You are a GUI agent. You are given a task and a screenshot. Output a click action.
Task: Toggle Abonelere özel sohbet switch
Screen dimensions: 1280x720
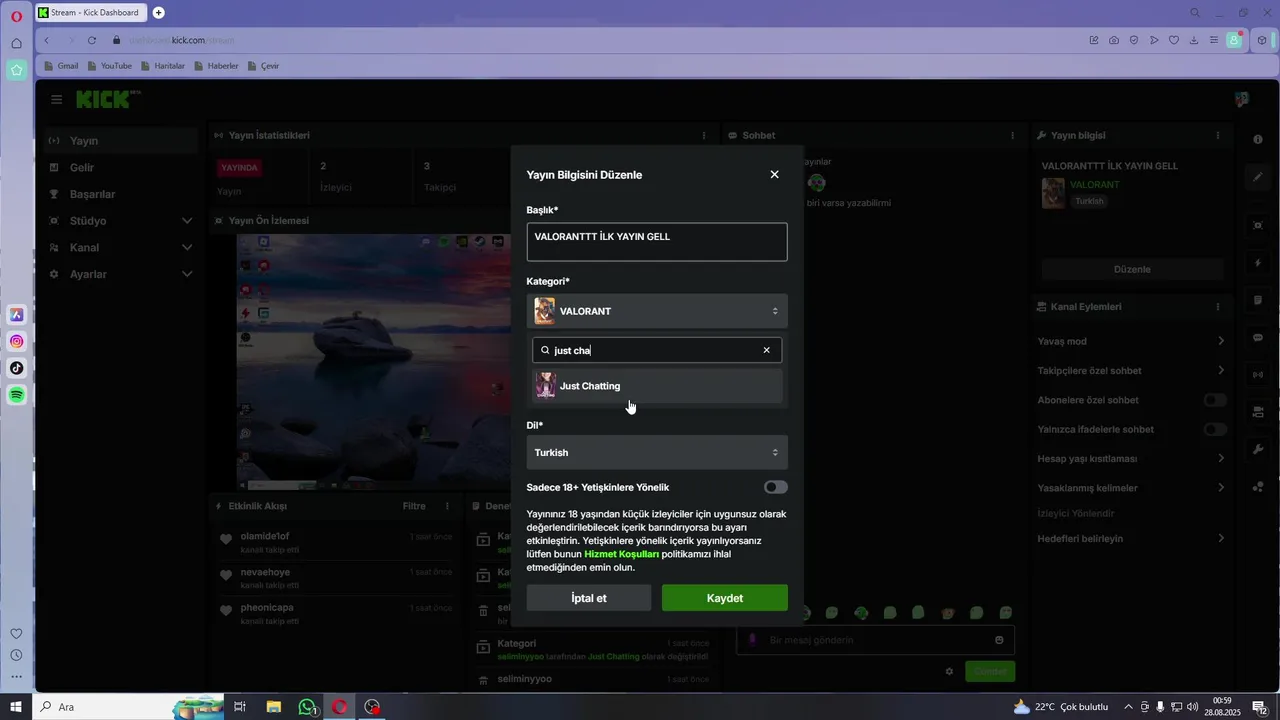(x=1215, y=400)
